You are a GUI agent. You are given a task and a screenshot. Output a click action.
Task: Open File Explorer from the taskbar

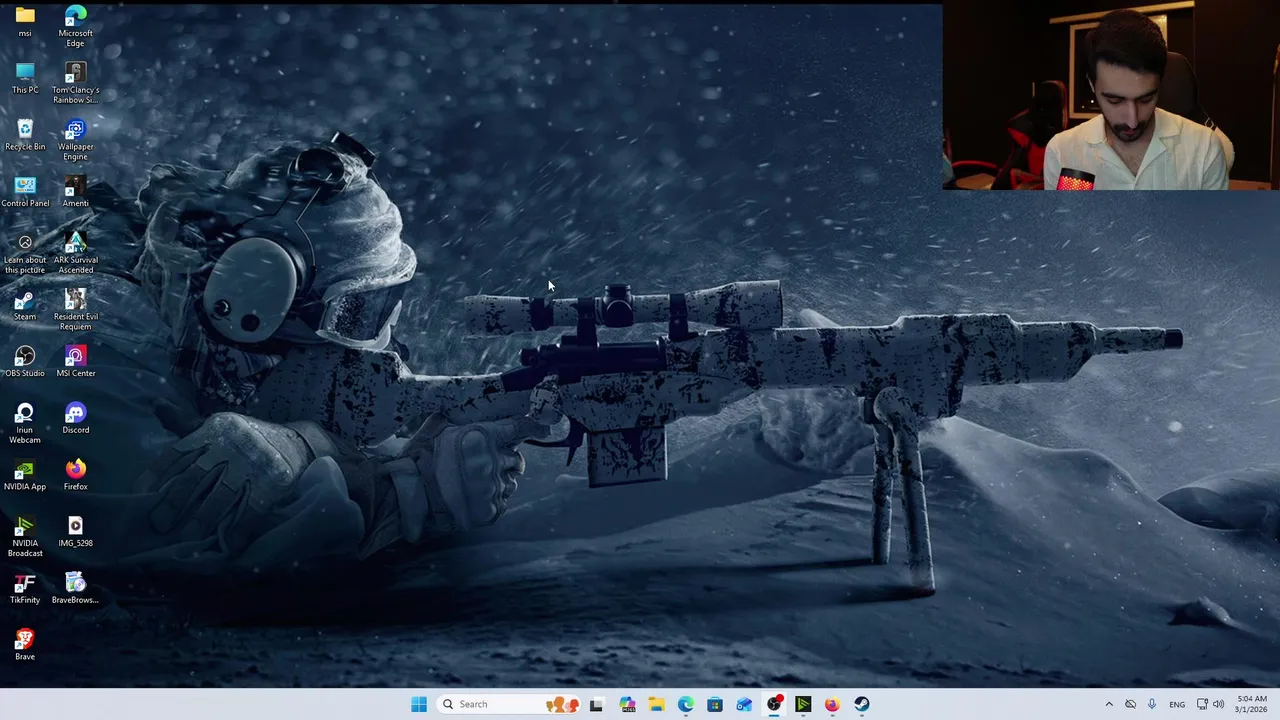656,704
